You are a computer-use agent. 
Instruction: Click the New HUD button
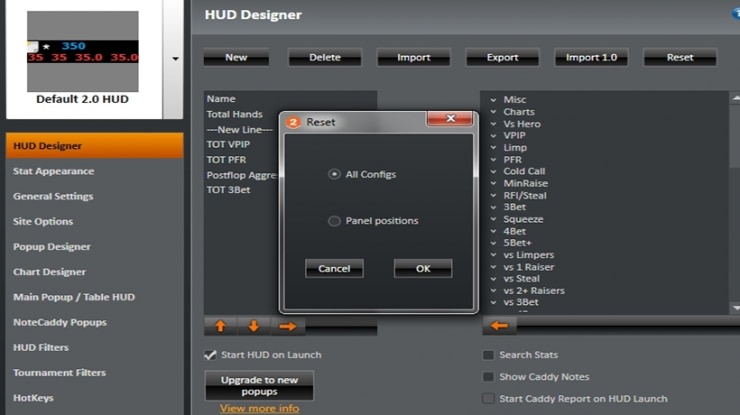coord(236,57)
